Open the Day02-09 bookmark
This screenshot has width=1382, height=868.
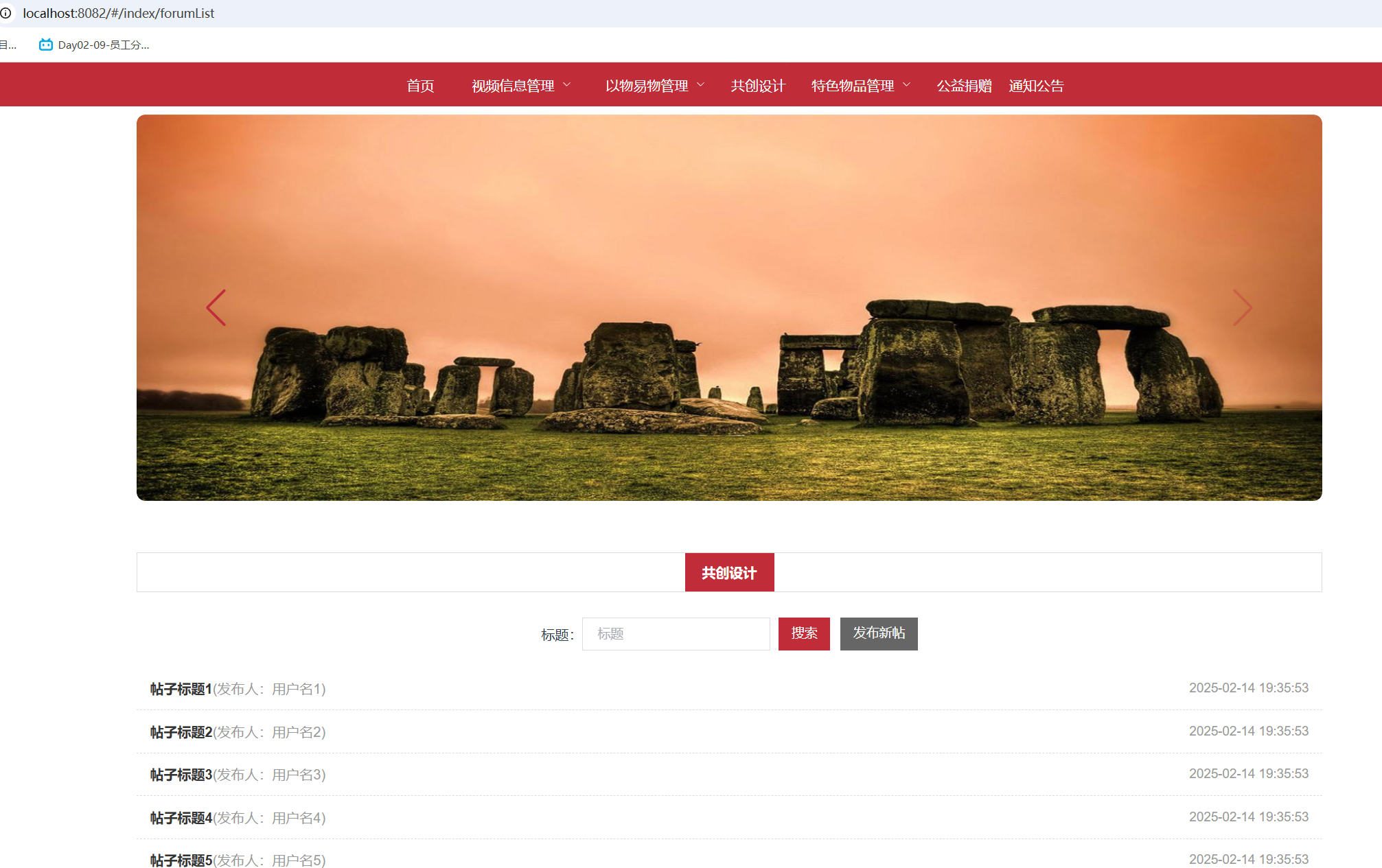(x=95, y=45)
